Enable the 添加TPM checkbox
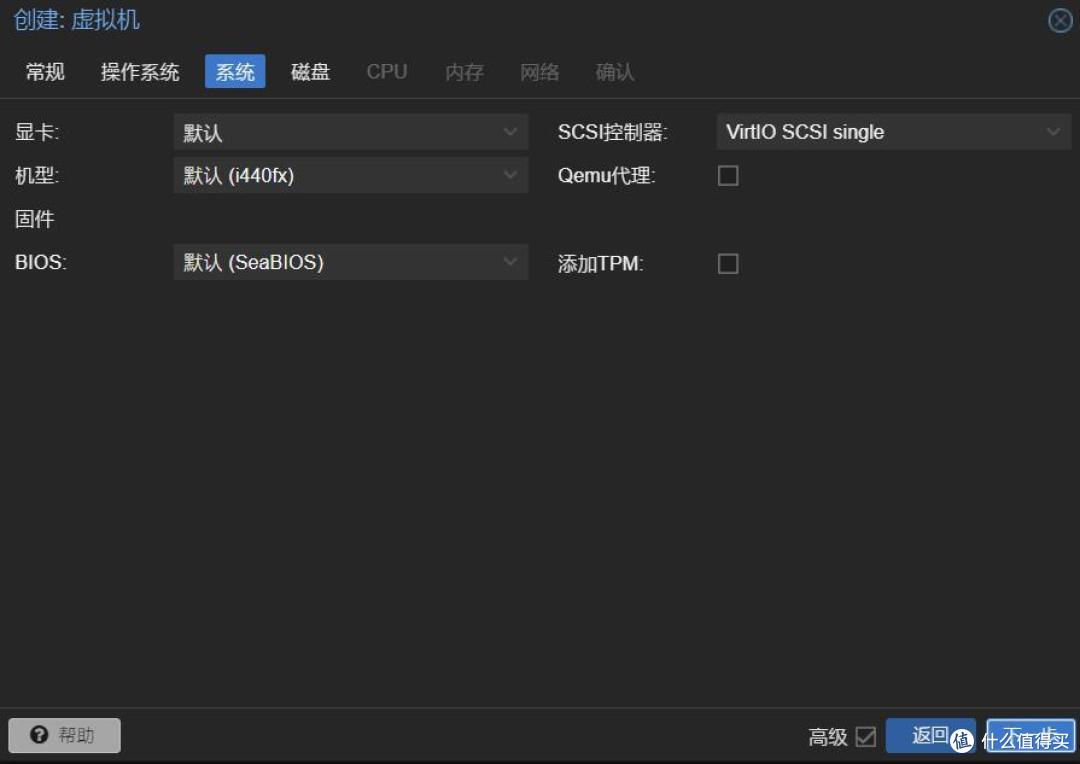Image resolution: width=1080 pixels, height=764 pixels. (x=728, y=263)
